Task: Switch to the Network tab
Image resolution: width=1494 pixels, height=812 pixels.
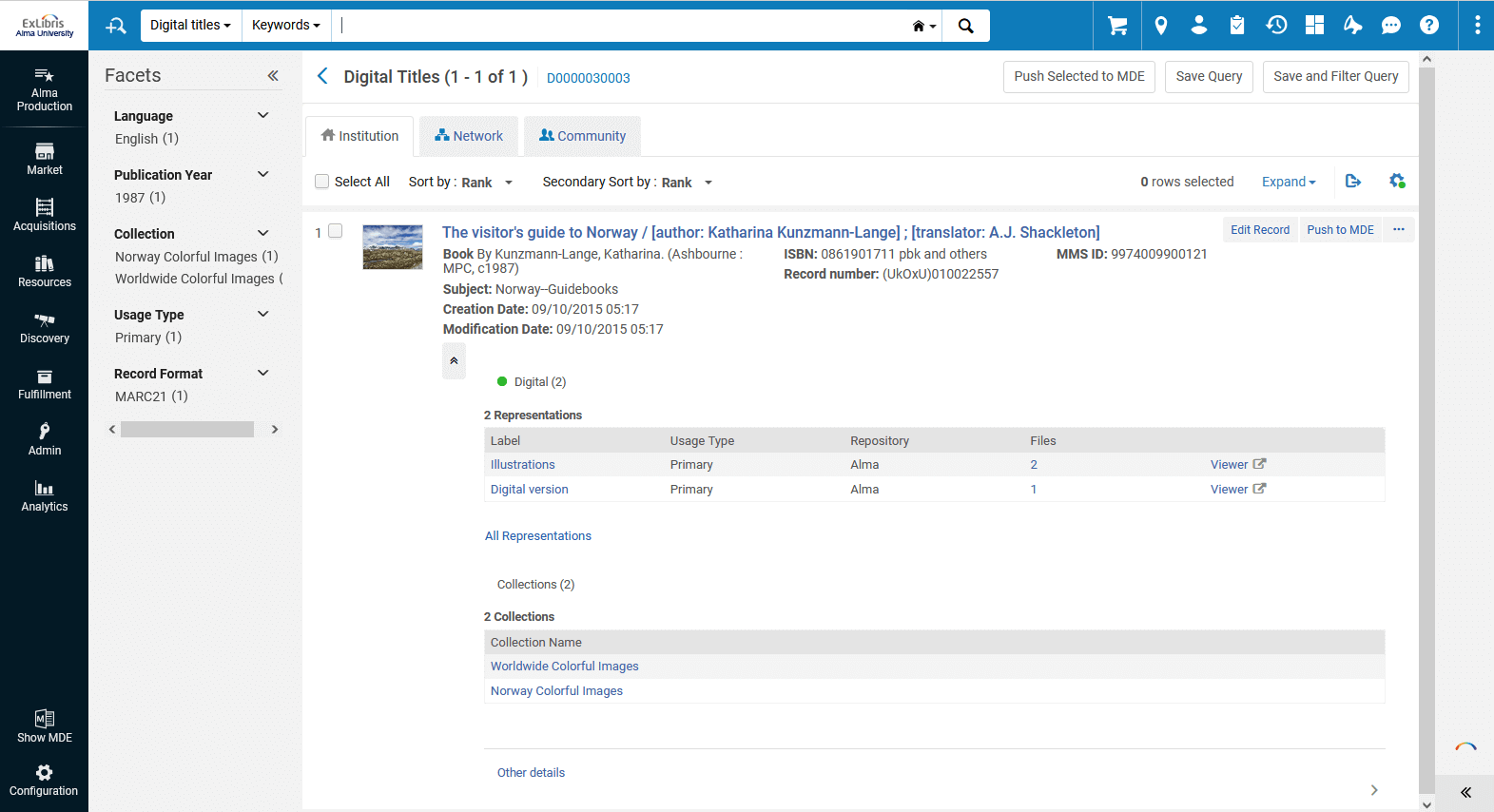Action: [469, 136]
